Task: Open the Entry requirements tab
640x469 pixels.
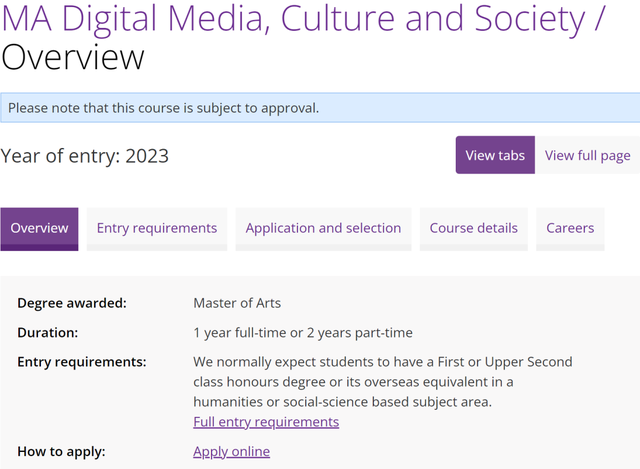Action: 157,228
